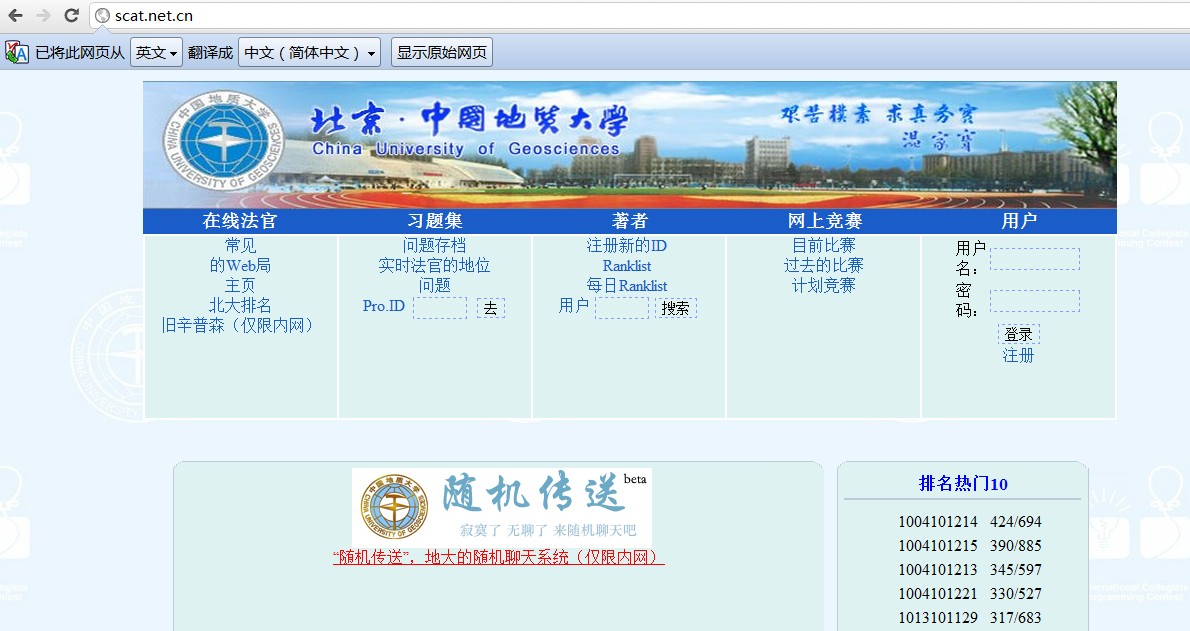
Task: Open the 网上竞赛 menu header
Action: [824, 221]
